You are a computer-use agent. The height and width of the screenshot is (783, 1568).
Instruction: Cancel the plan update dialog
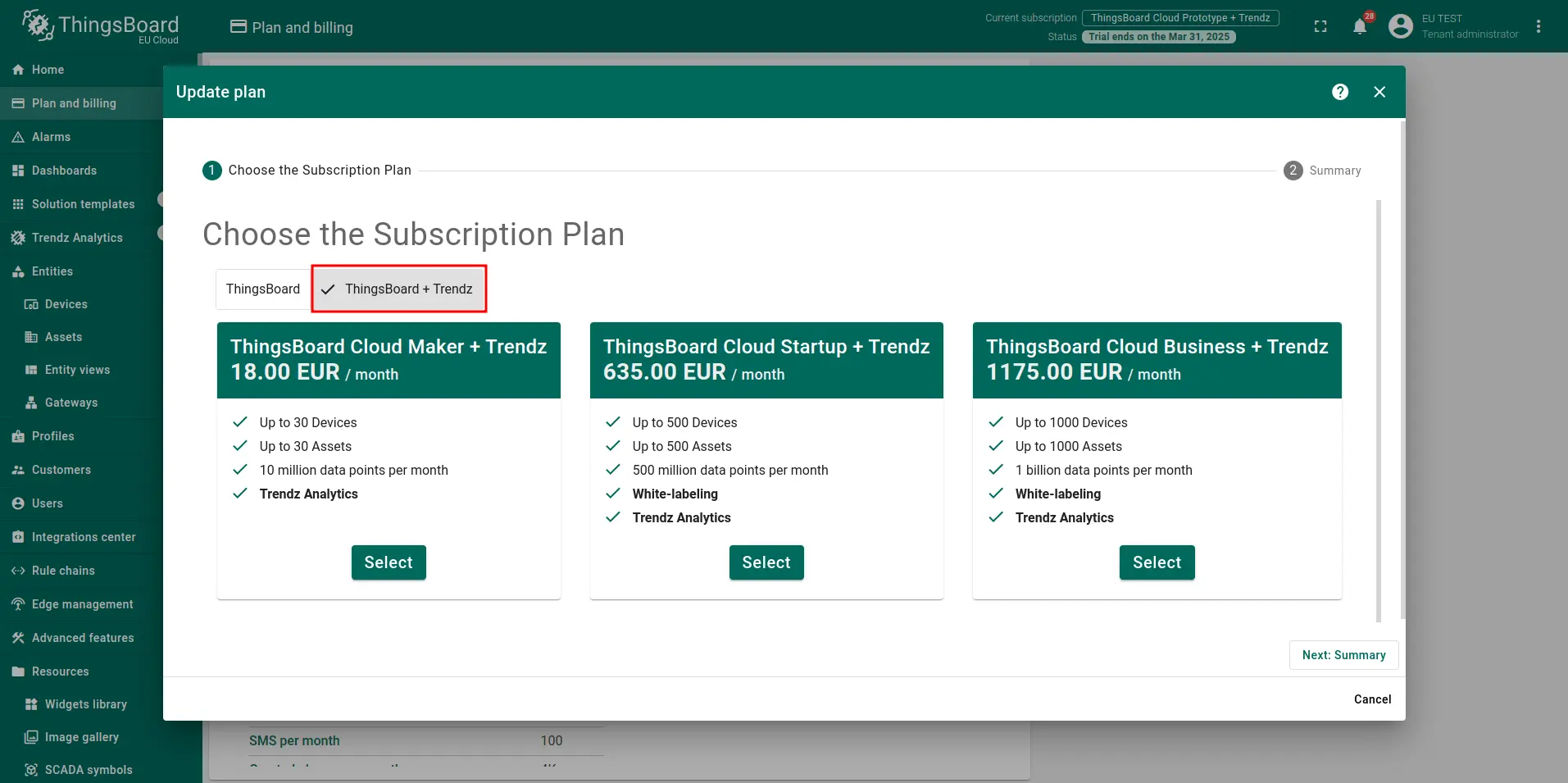(x=1372, y=699)
